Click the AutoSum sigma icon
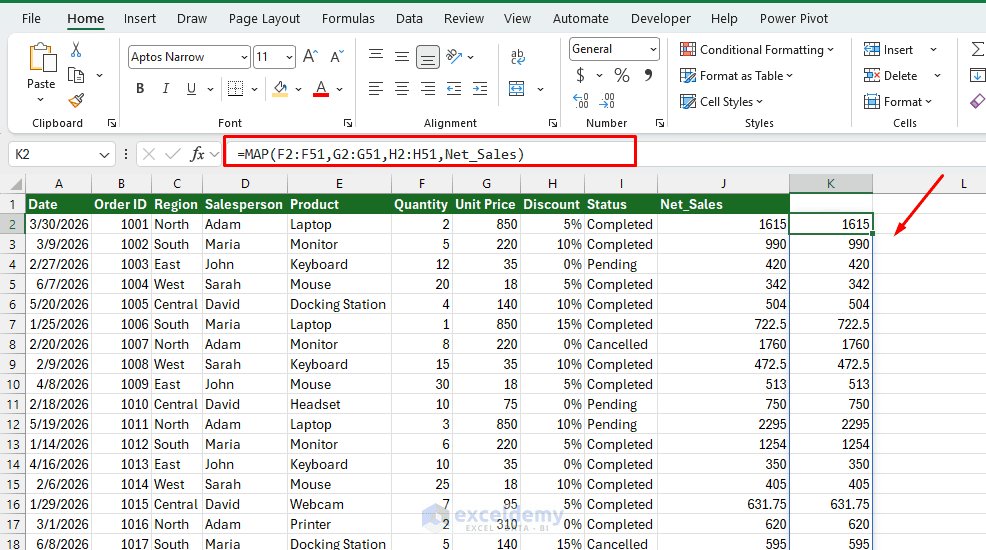The width and height of the screenshot is (986, 550). click(x=978, y=50)
